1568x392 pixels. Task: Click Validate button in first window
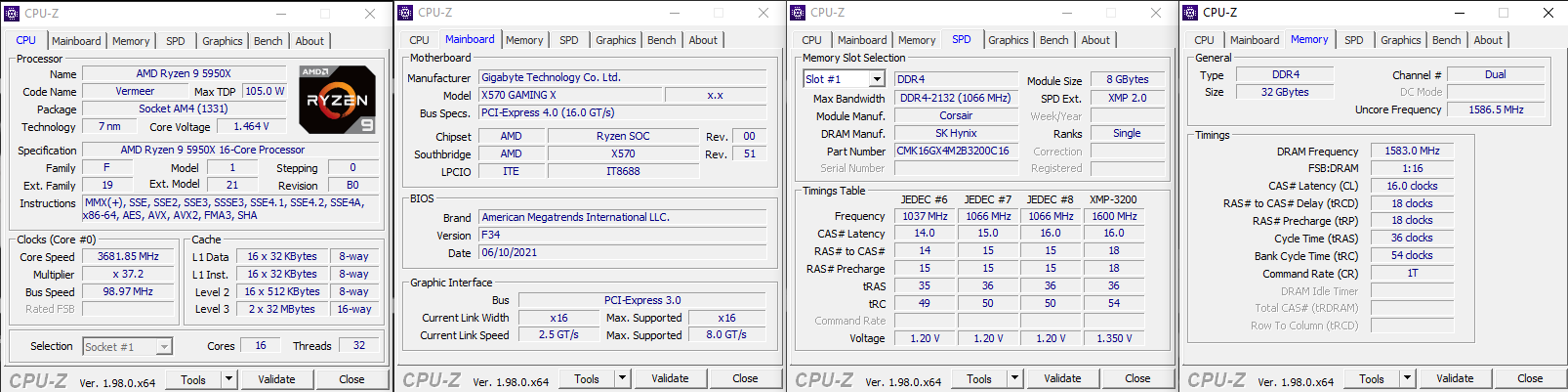(276, 379)
